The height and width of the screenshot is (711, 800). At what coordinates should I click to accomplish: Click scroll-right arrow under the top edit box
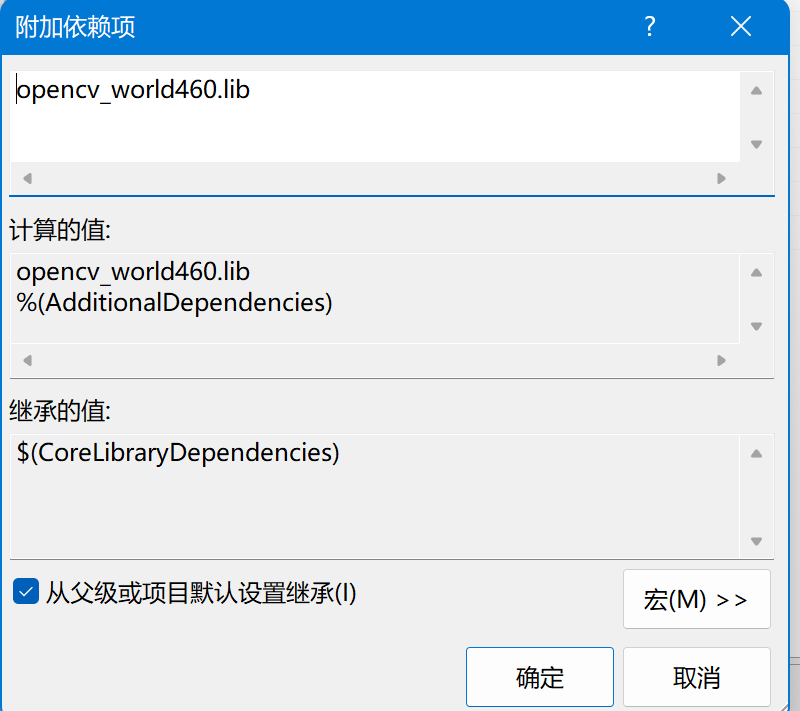click(x=721, y=179)
